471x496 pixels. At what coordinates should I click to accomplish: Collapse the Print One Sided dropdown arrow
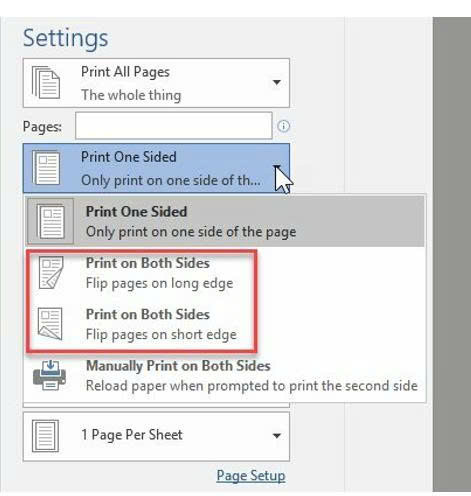(x=277, y=167)
